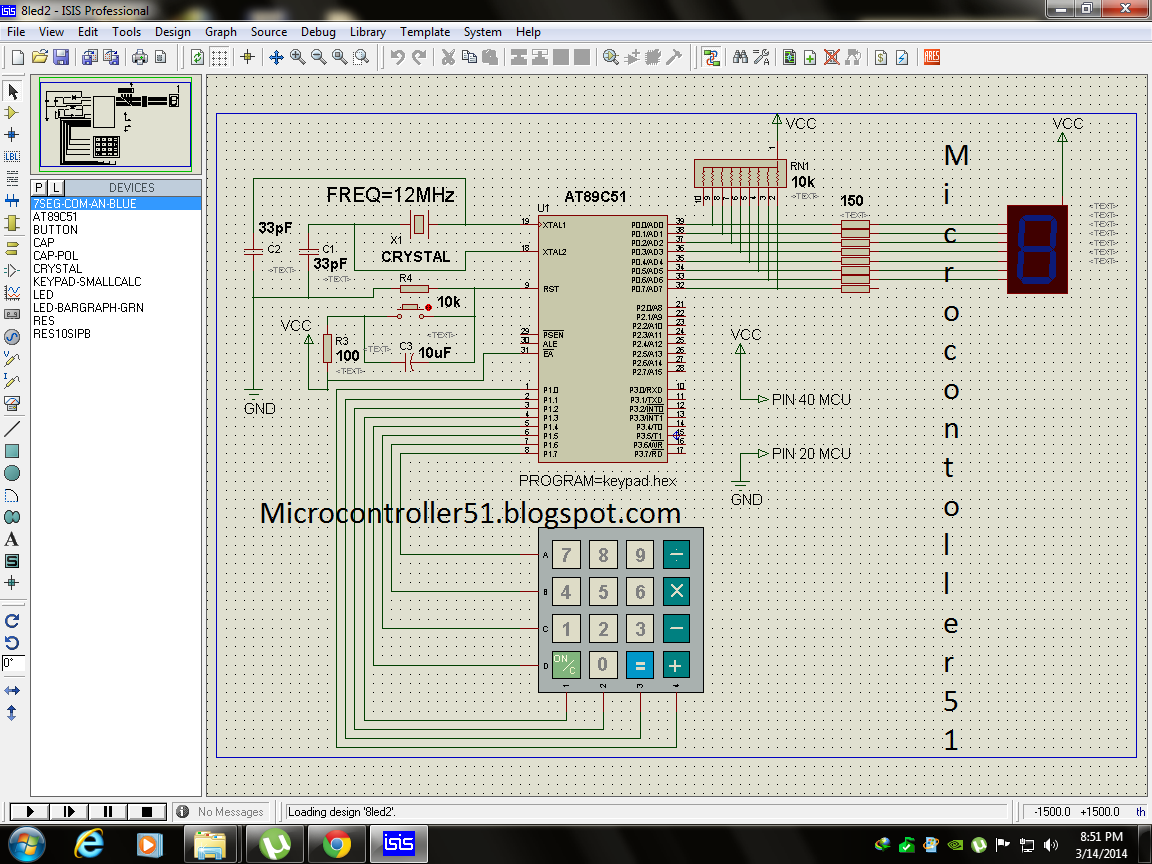1152x864 pixels.
Task: Open the Template menu
Action: click(425, 32)
